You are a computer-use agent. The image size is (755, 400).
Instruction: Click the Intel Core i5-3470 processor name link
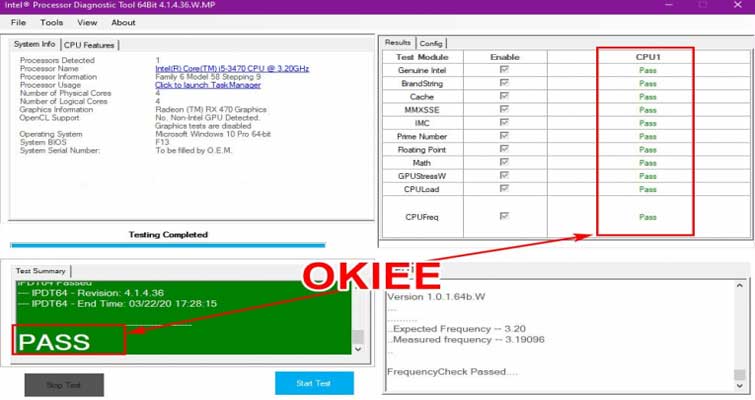pos(232,69)
